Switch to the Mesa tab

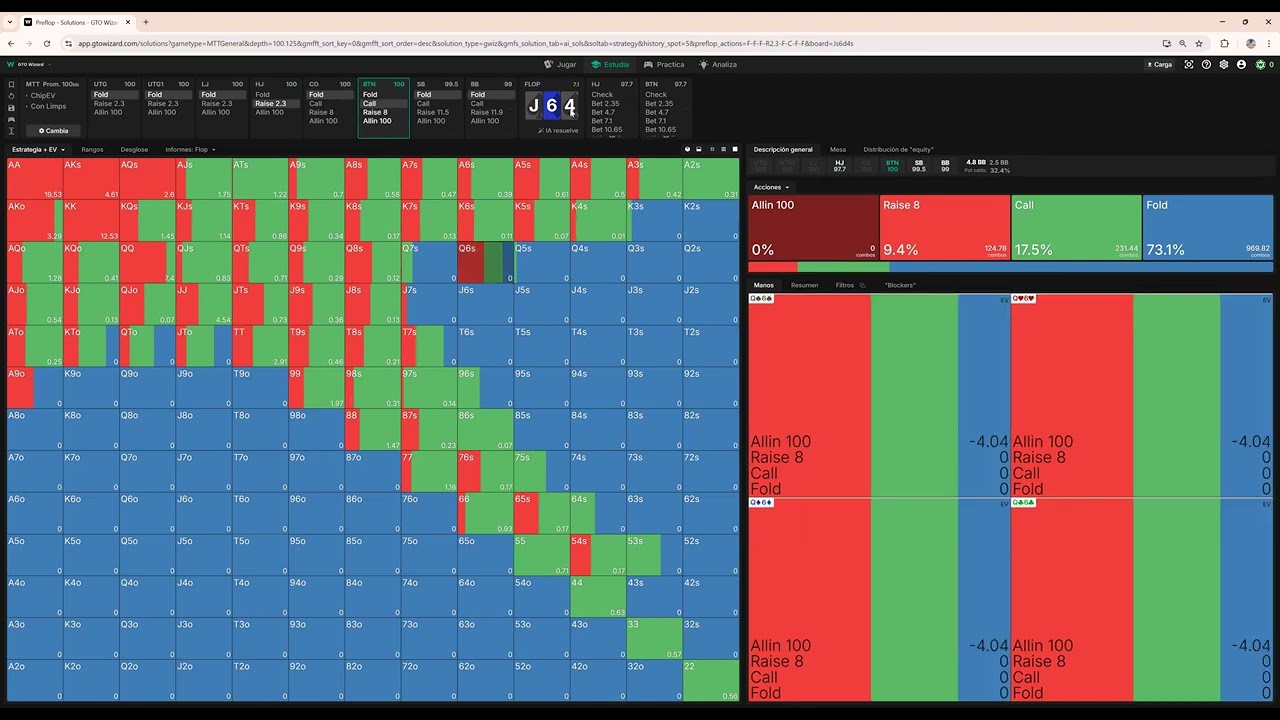coord(838,149)
